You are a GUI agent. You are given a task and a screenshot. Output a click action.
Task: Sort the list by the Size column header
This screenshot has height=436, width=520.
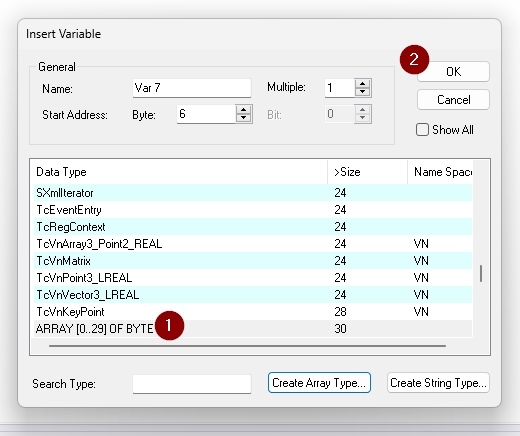(367, 172)
